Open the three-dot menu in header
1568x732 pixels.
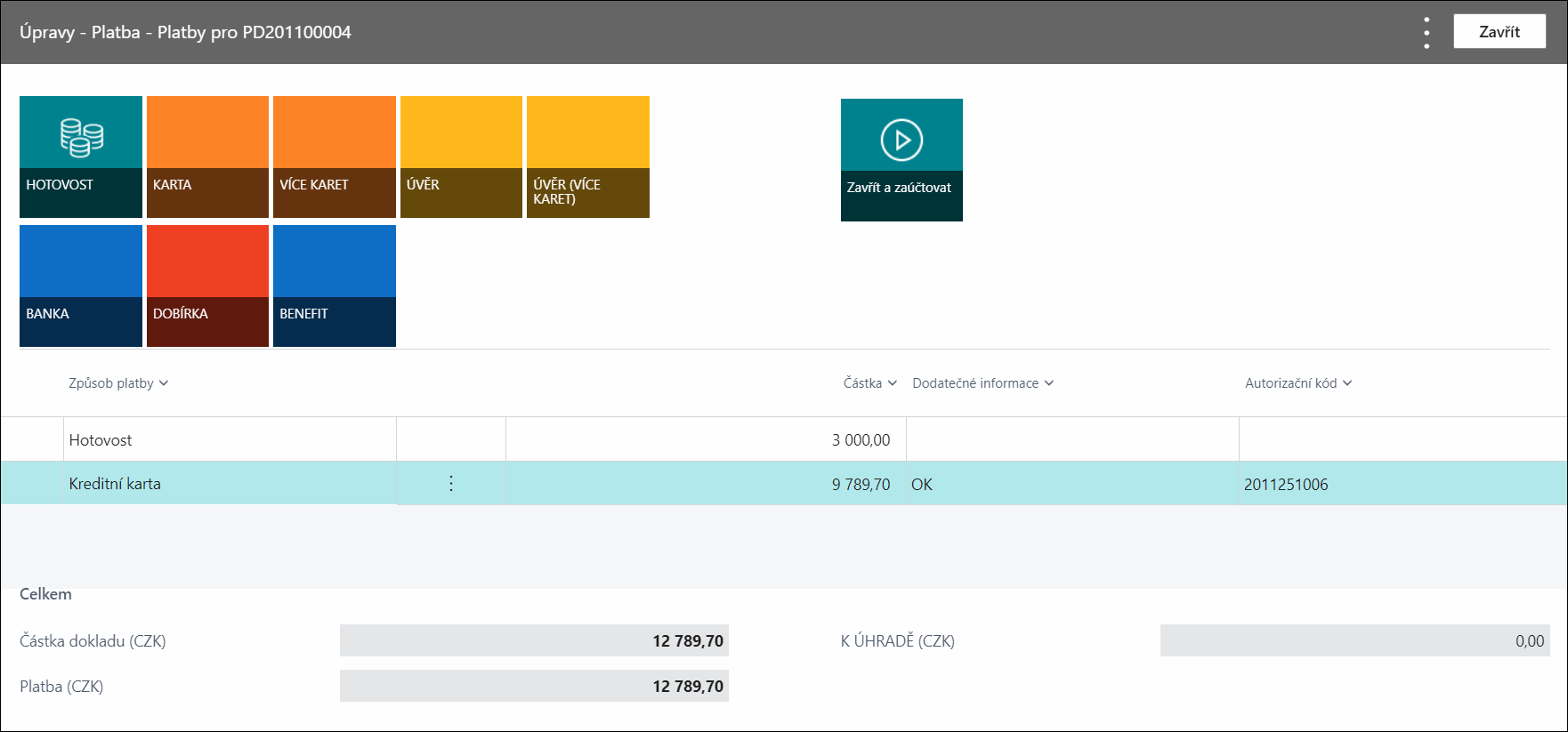(x=1427, y=32)
